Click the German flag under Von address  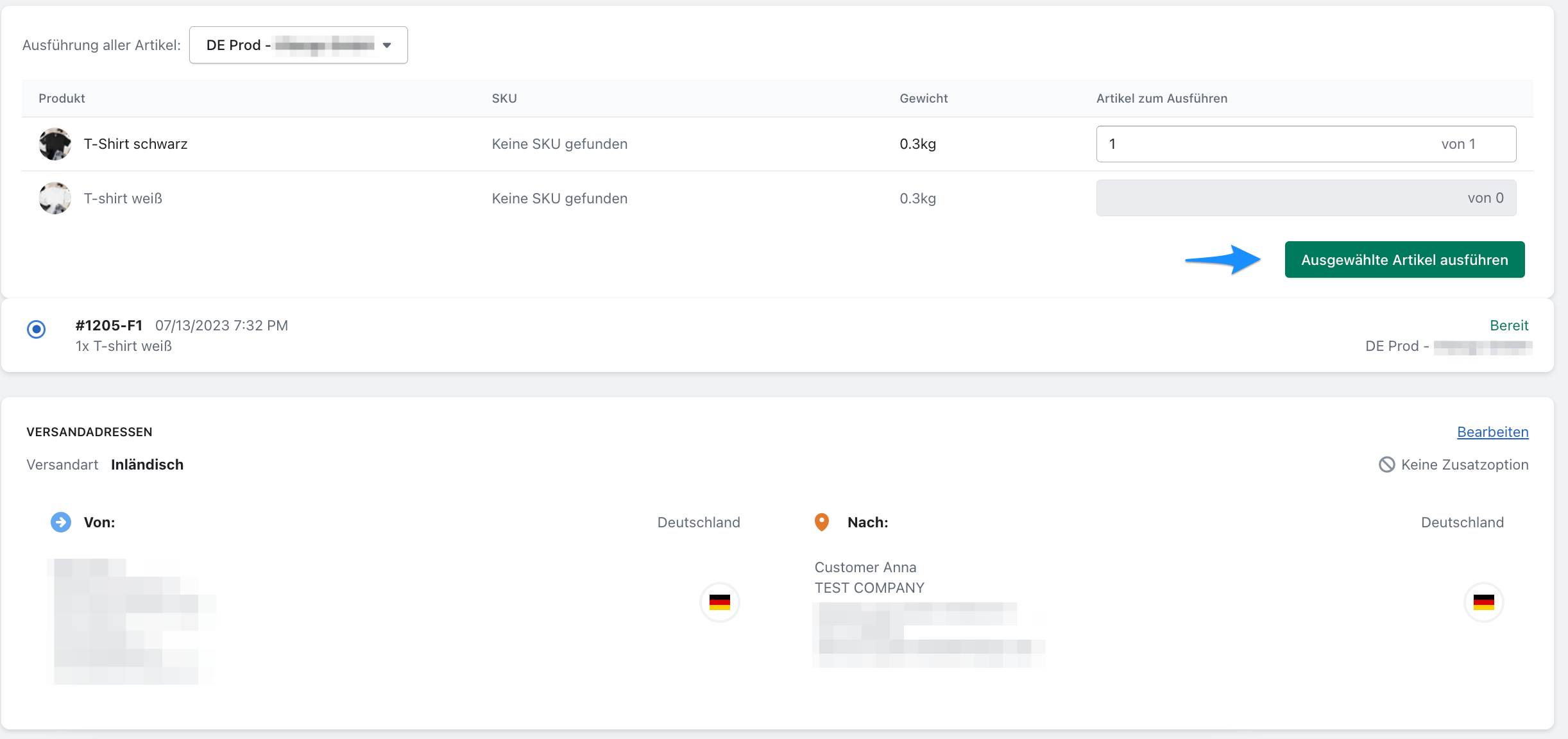pyautogui.click(x=719, y=602)
